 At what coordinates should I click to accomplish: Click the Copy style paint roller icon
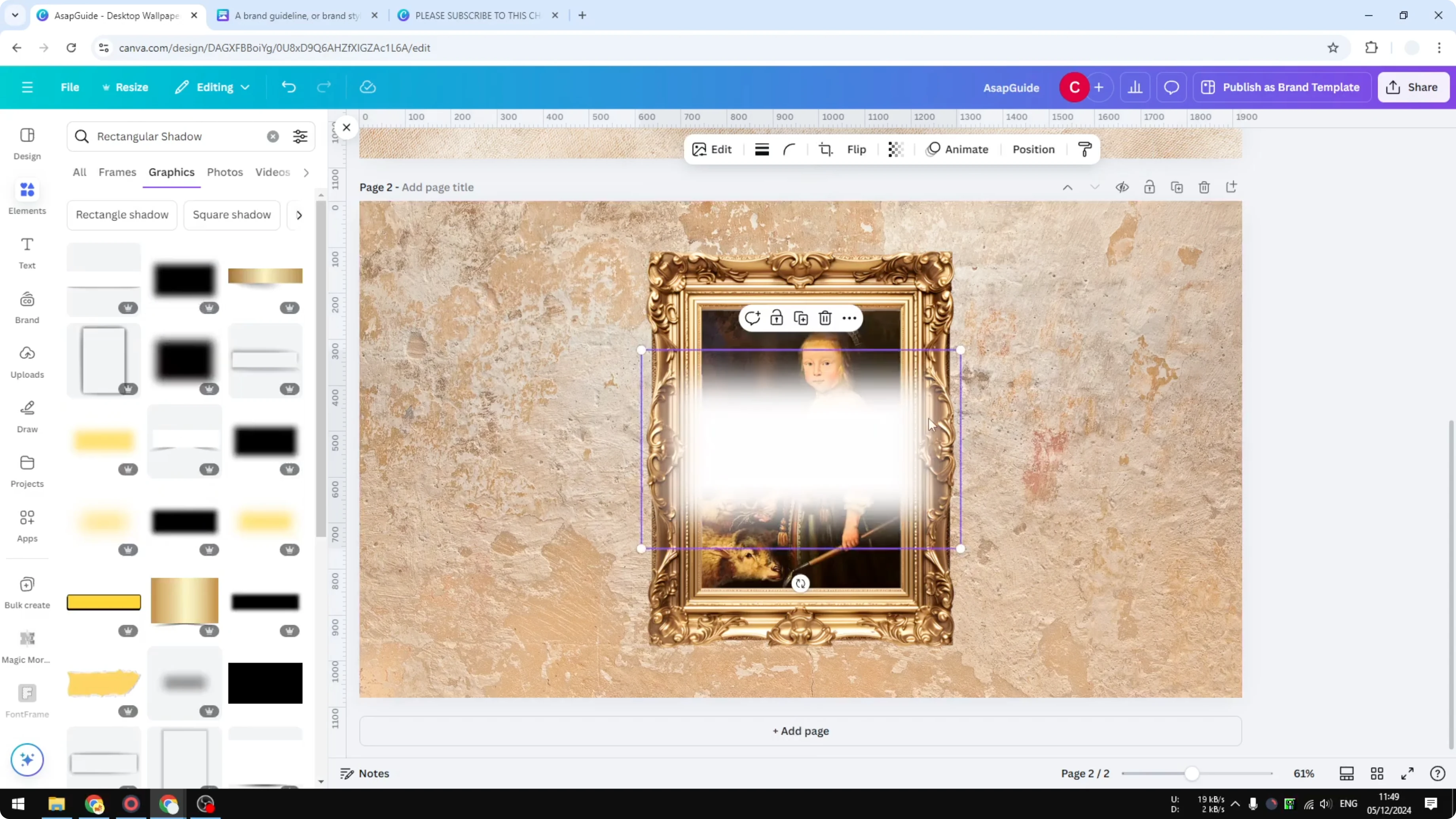(1084, 149)
